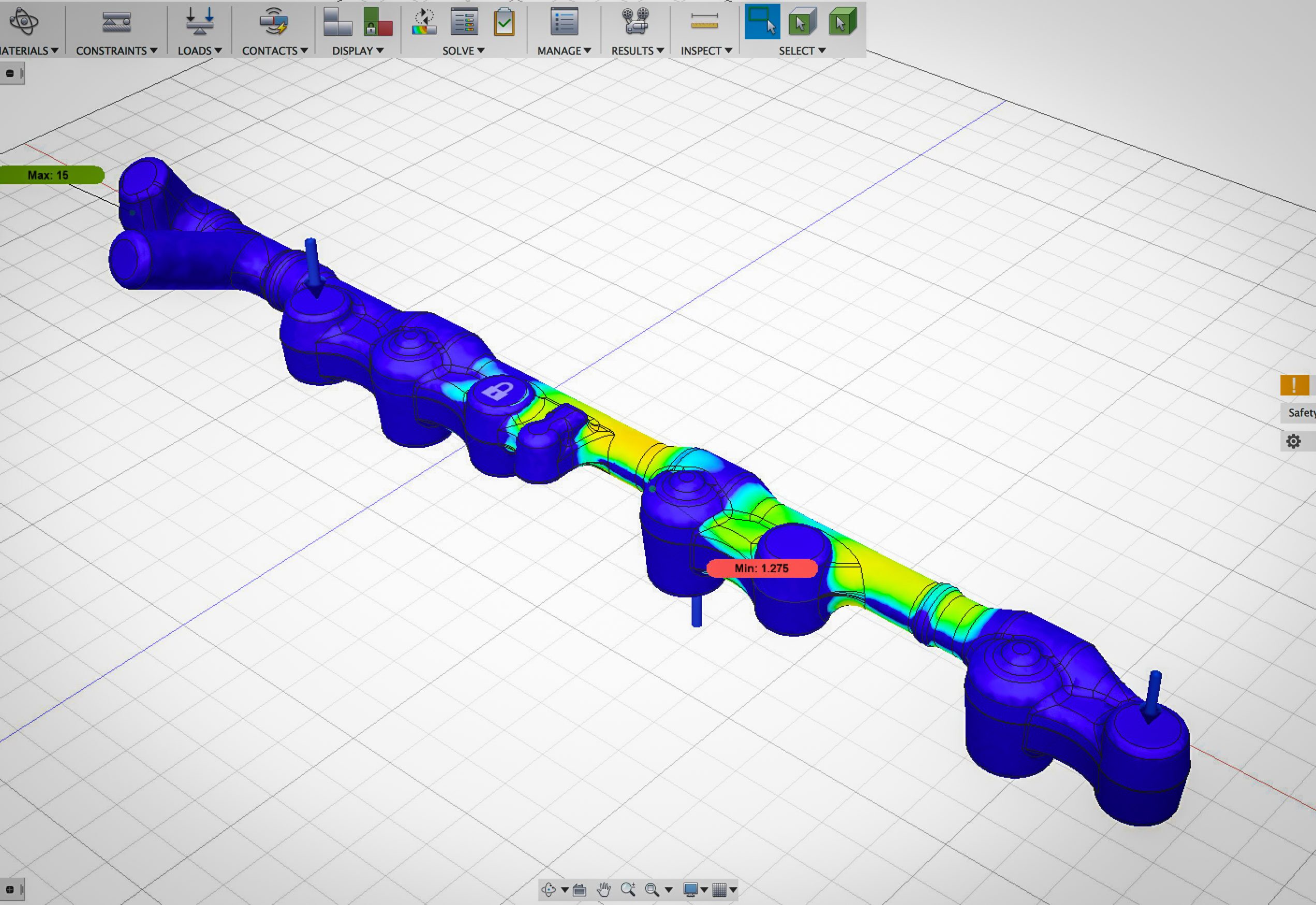
Task: Click the red Min: 1.275 label
Action: click(x=762, y=568)
